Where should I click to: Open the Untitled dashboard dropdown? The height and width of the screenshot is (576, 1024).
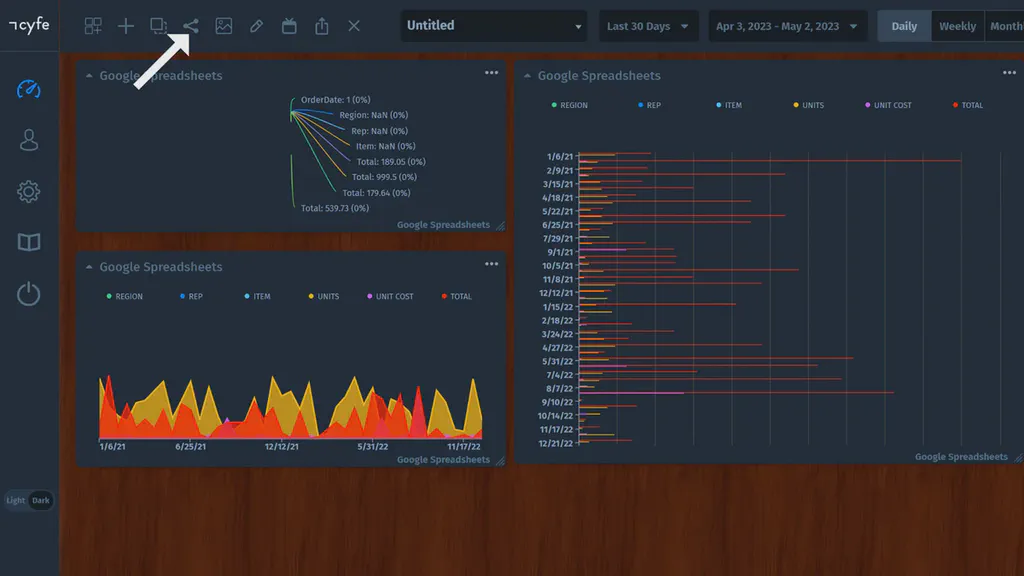pyautogui.click(x=493, y=25)
